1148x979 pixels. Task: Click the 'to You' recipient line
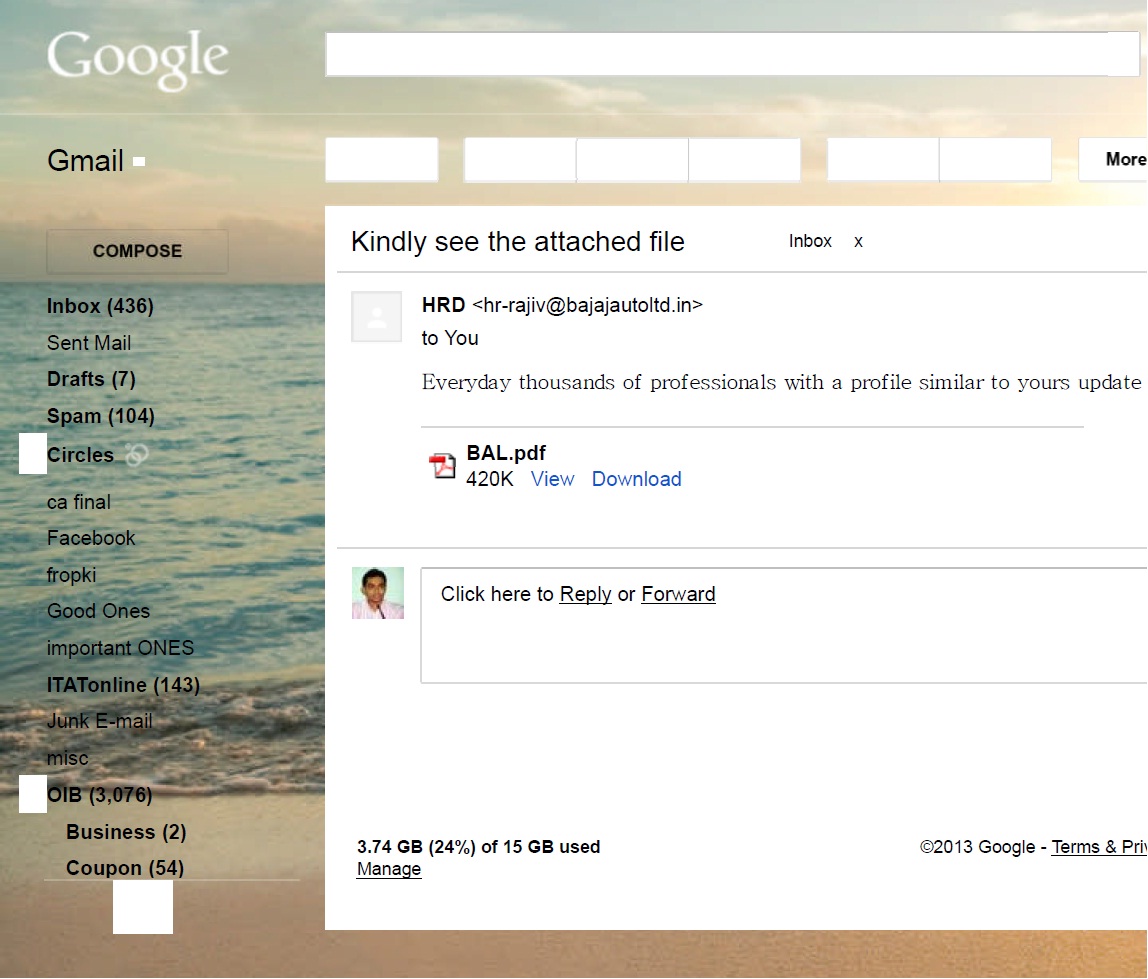tap(450, 338)
